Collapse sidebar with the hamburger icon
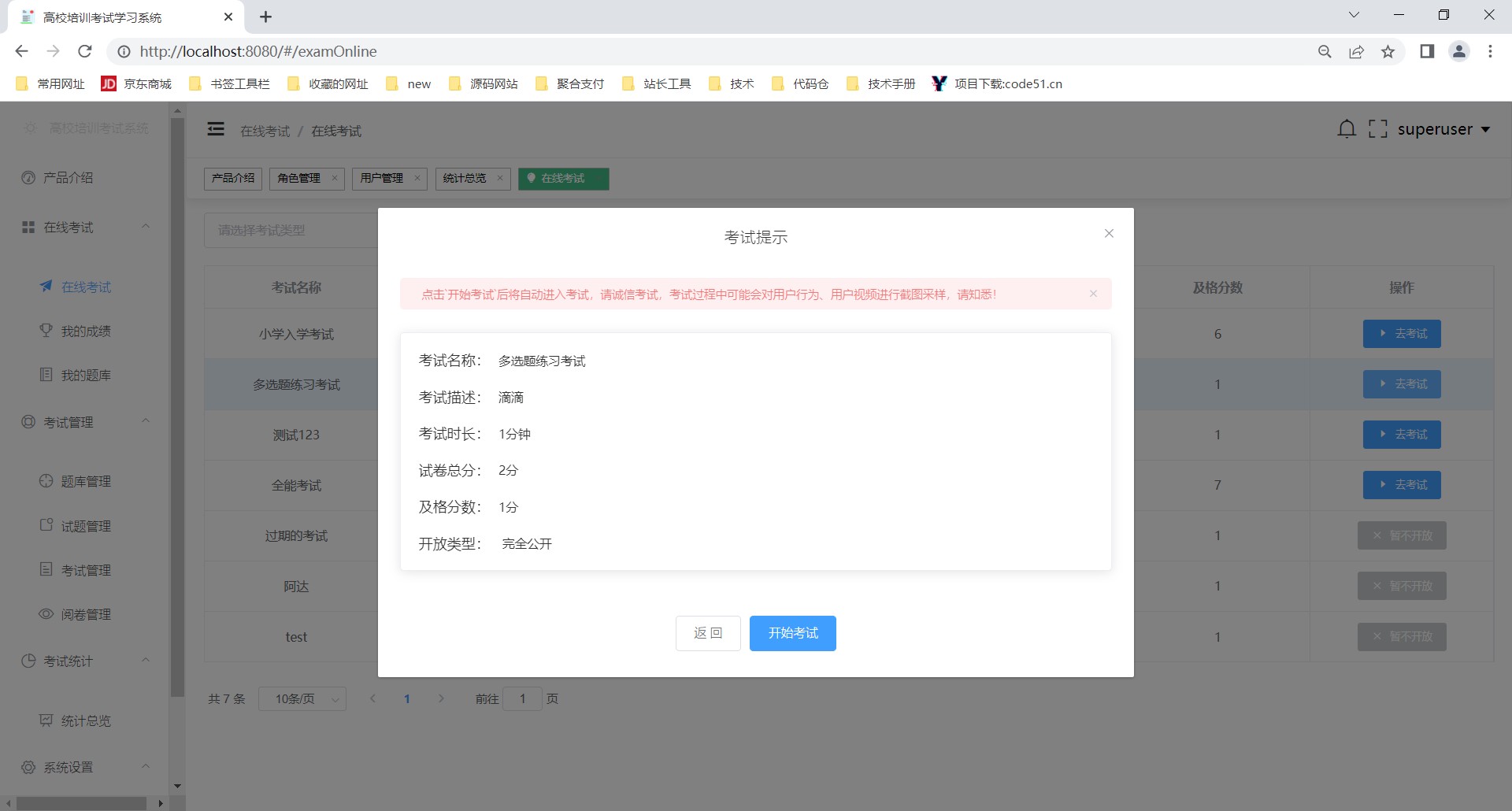The width and height of the screenshot is (1512, 811). tap(216, 129)
